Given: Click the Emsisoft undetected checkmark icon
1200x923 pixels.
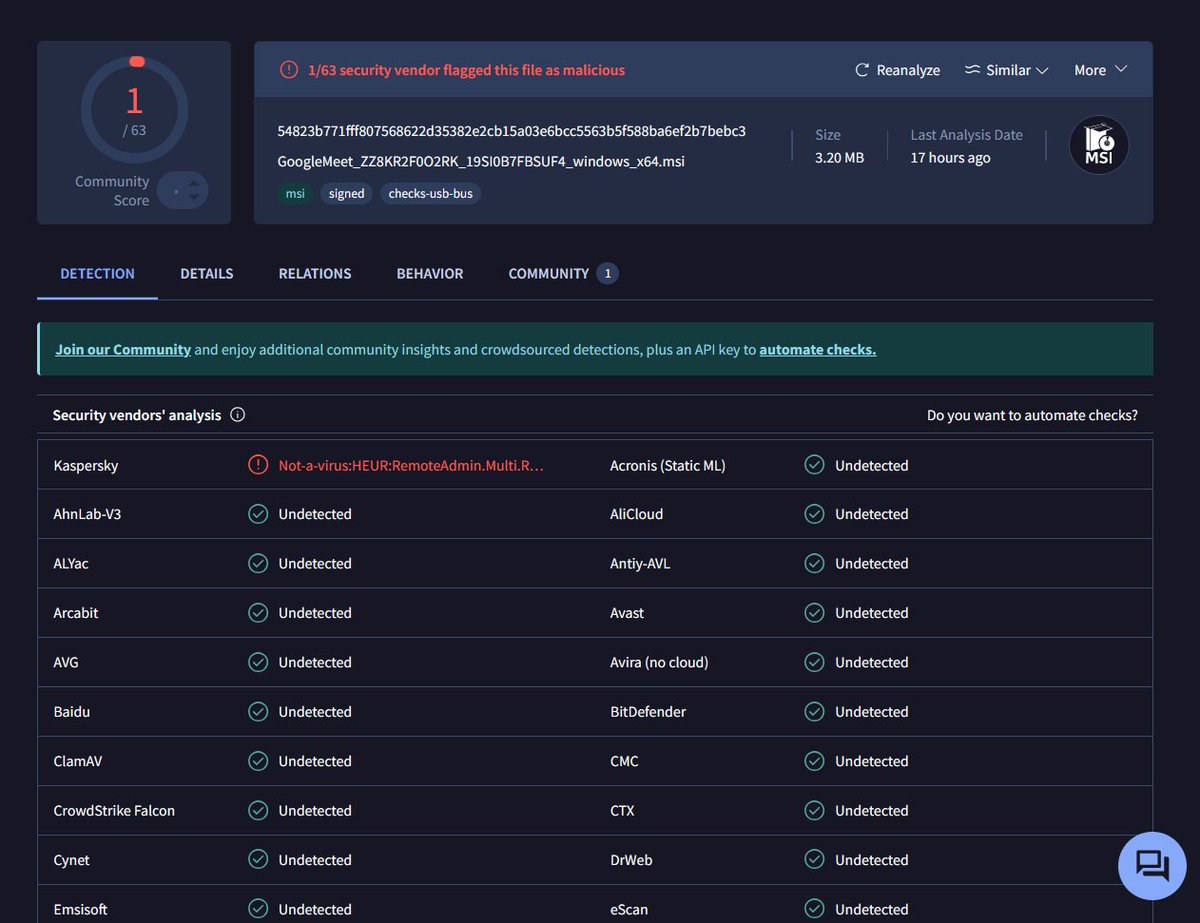Looking at the screenshot, I should 258,909.
